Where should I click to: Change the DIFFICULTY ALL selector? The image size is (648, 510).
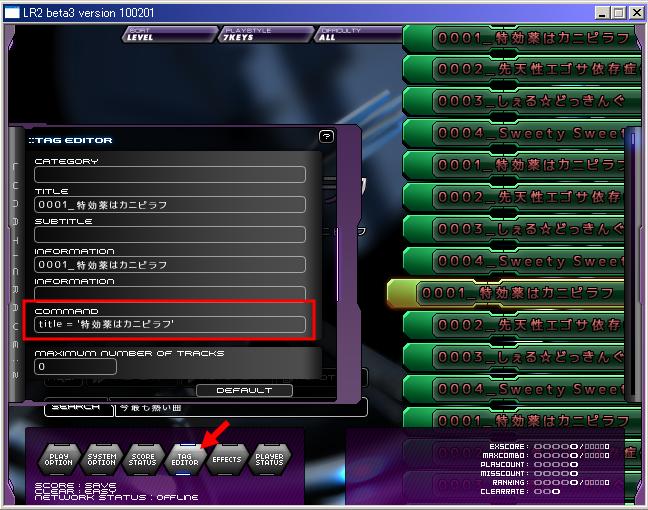pyautogui.click(x=359, y=34)
